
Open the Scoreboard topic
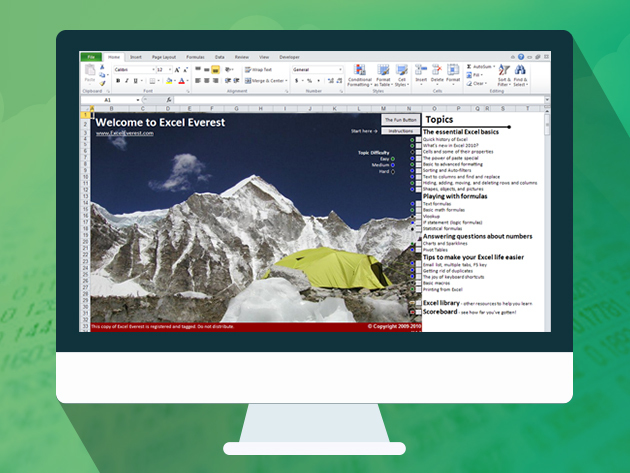point(440,312)
